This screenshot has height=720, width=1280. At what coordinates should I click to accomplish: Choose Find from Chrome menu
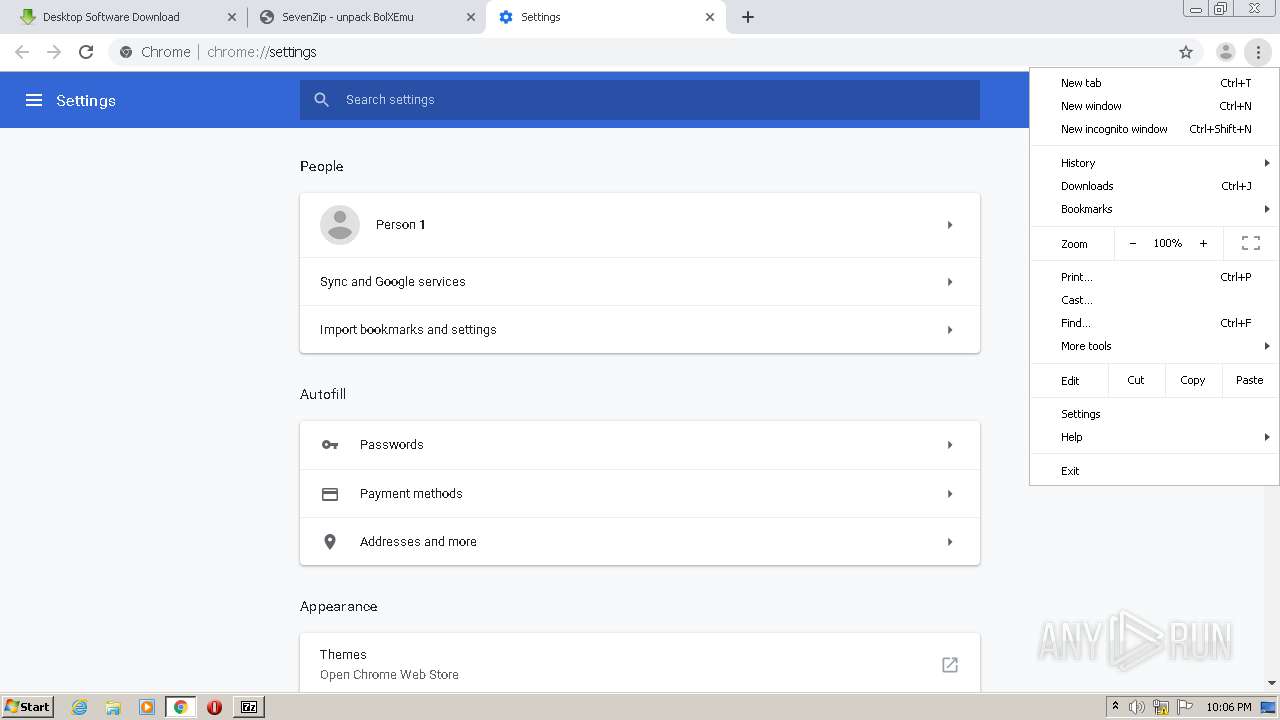[1155, 323]
